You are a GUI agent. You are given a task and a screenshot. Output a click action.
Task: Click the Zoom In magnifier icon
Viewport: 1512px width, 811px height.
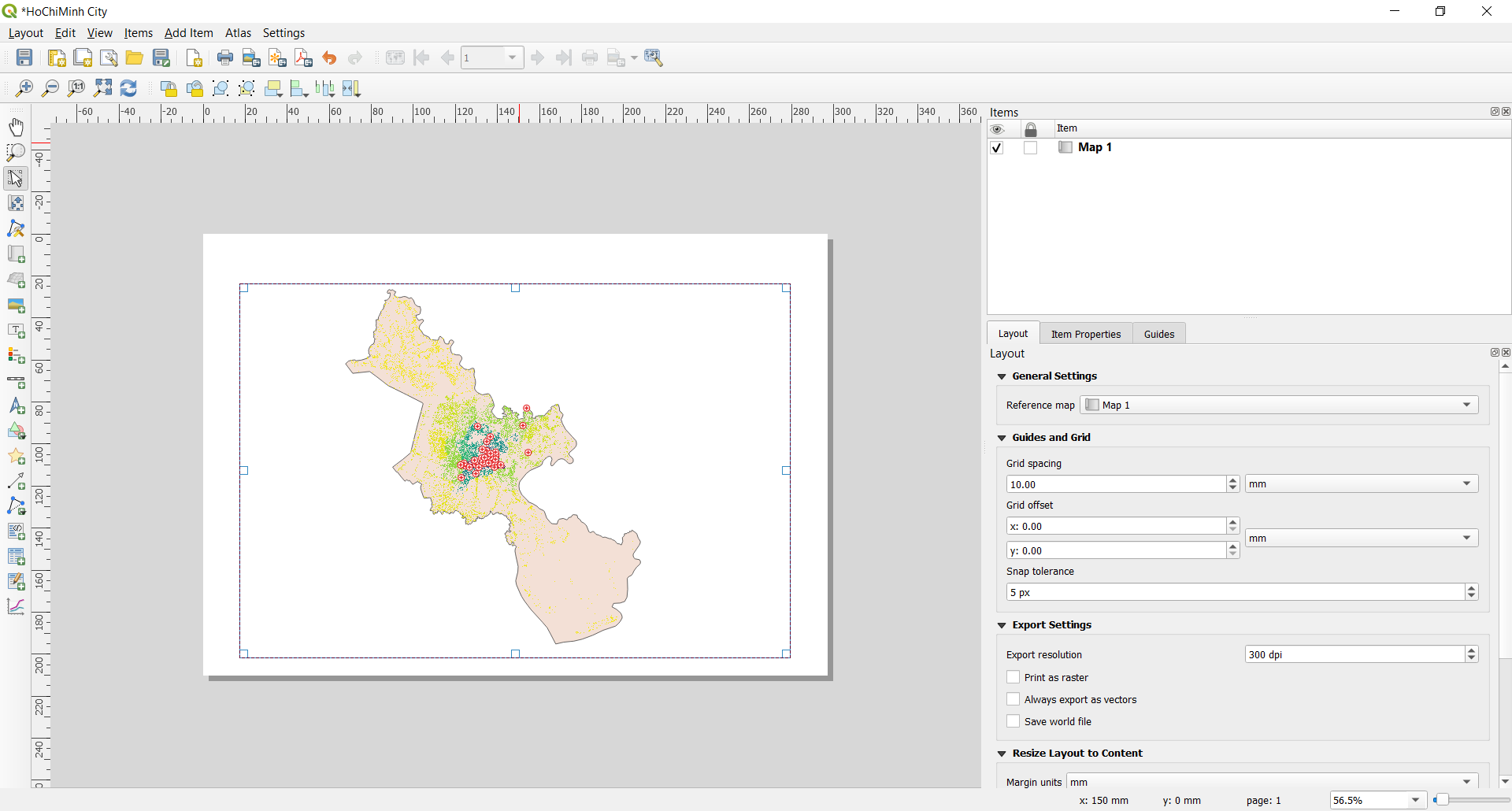pyautogui.click(x=24, y=88)
